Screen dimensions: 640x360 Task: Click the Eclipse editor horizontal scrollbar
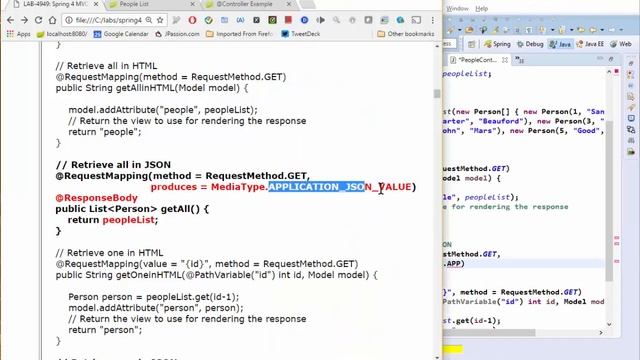pos(489,333)
